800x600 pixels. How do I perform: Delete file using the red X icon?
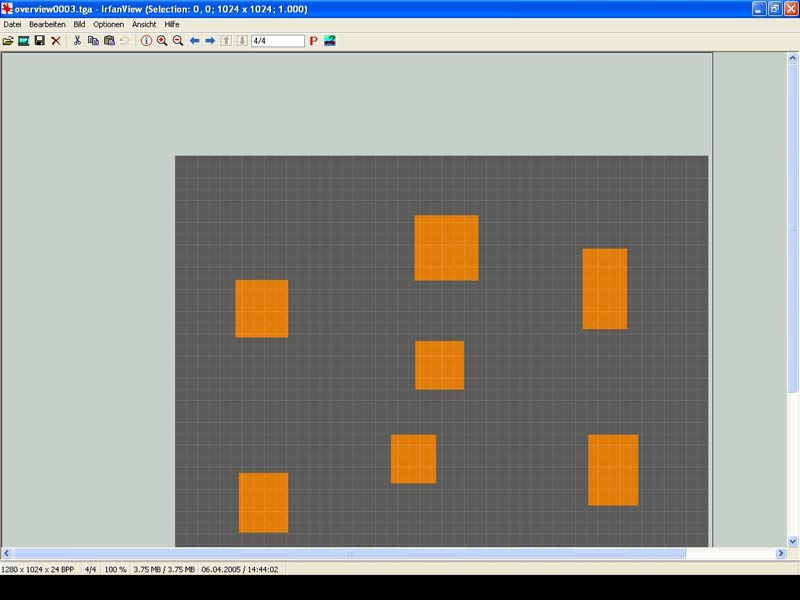coord(56,41)
